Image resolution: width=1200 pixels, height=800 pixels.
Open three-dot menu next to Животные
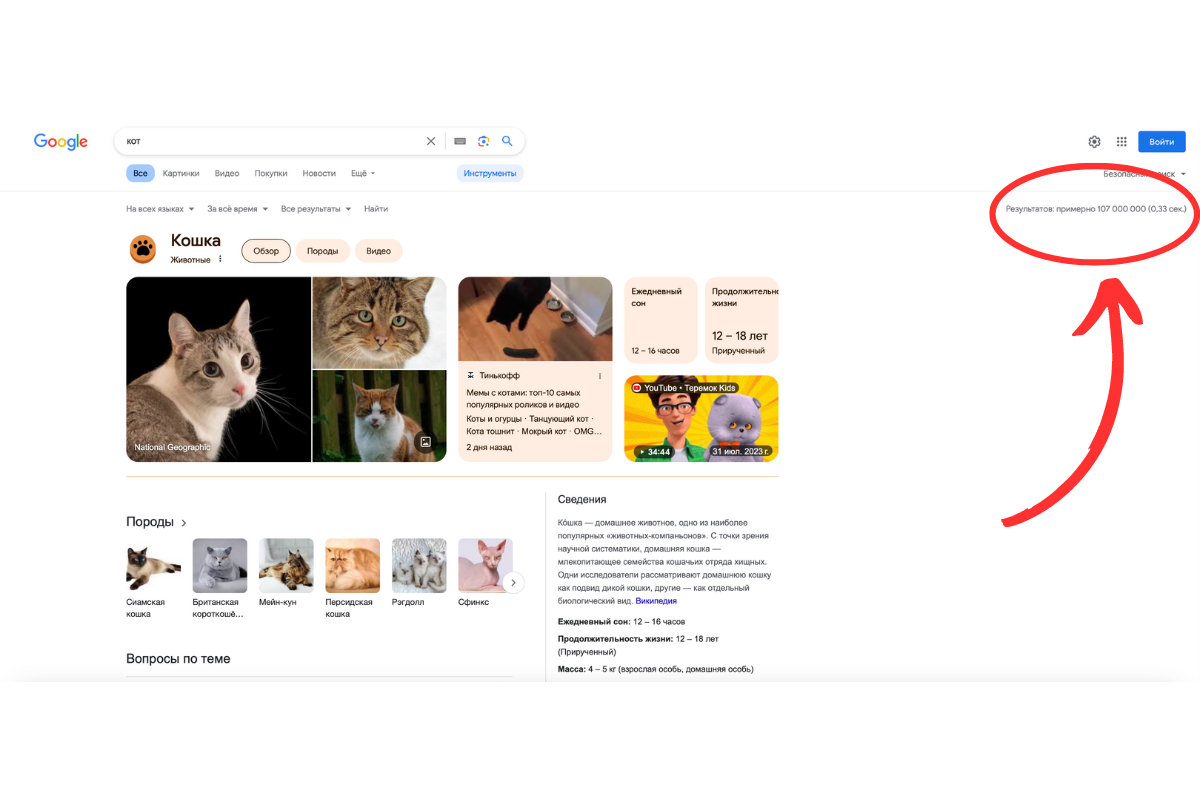point(220,259)
